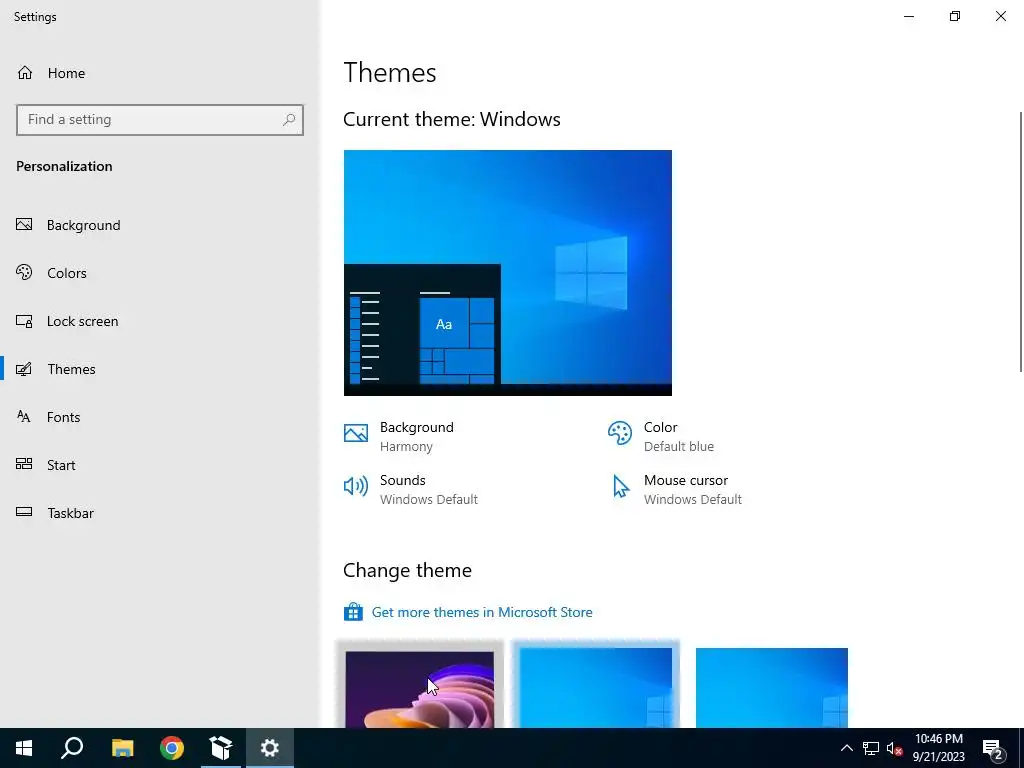Click the network tray icon

point(871,748)
